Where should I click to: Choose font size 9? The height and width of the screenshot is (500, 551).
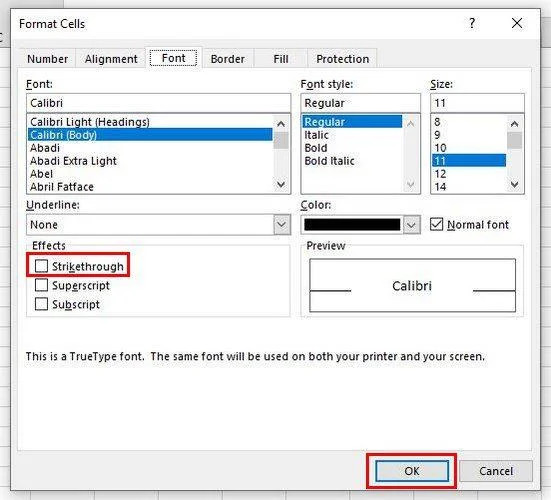(469, 135)
